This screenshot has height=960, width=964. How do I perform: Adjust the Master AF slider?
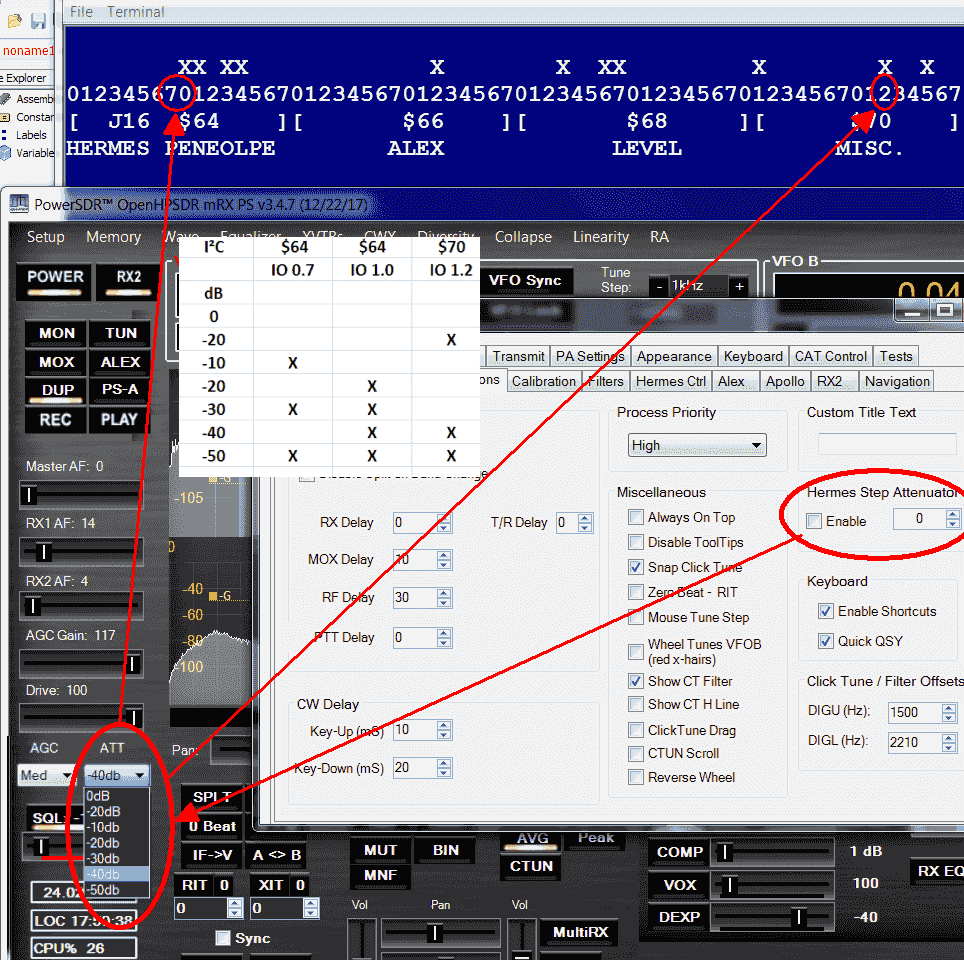coord(81,494)
